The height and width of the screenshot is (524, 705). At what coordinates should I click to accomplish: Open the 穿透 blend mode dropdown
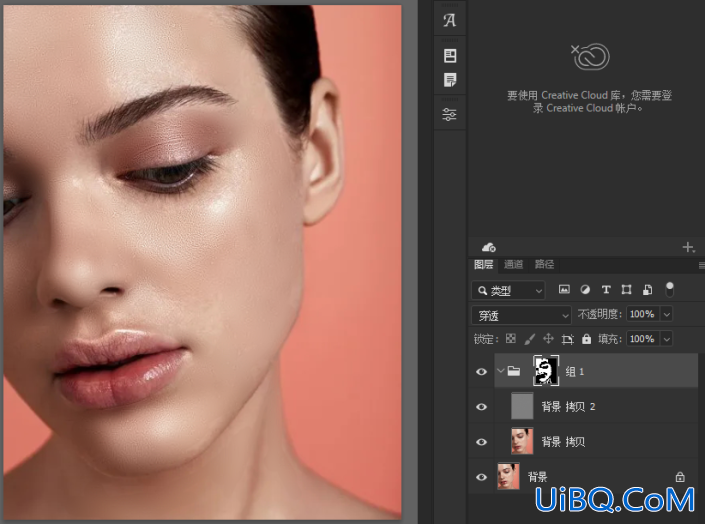(x=521, y=315)
